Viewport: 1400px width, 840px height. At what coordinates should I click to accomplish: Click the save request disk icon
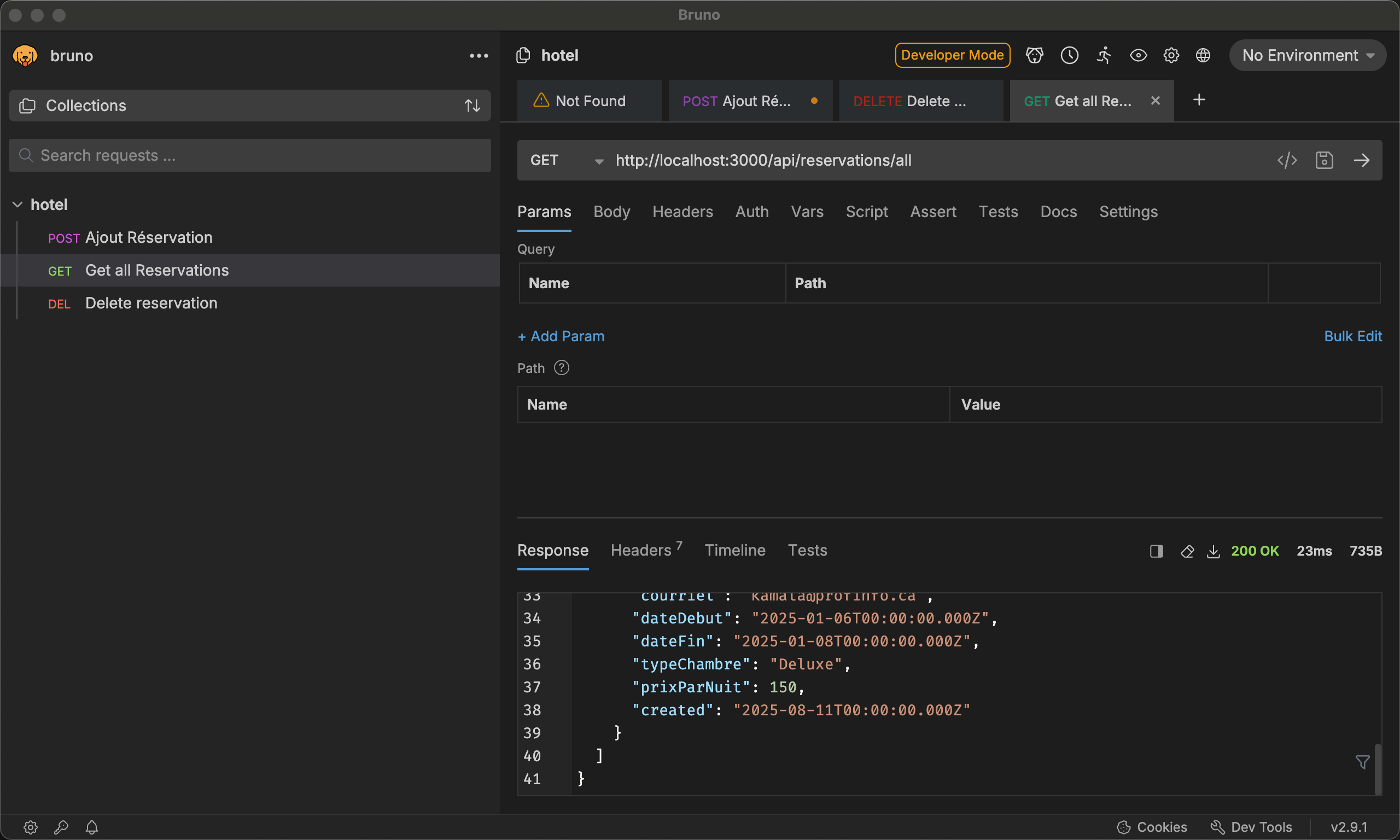[x=1324, y=160]
